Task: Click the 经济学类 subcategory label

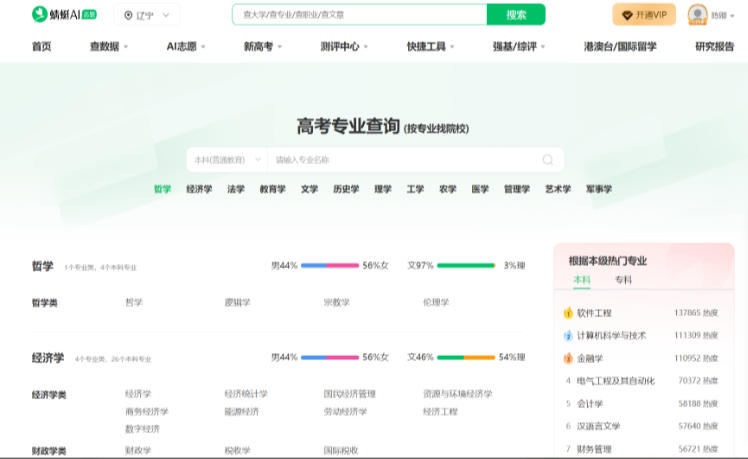Action: (49, 395)
